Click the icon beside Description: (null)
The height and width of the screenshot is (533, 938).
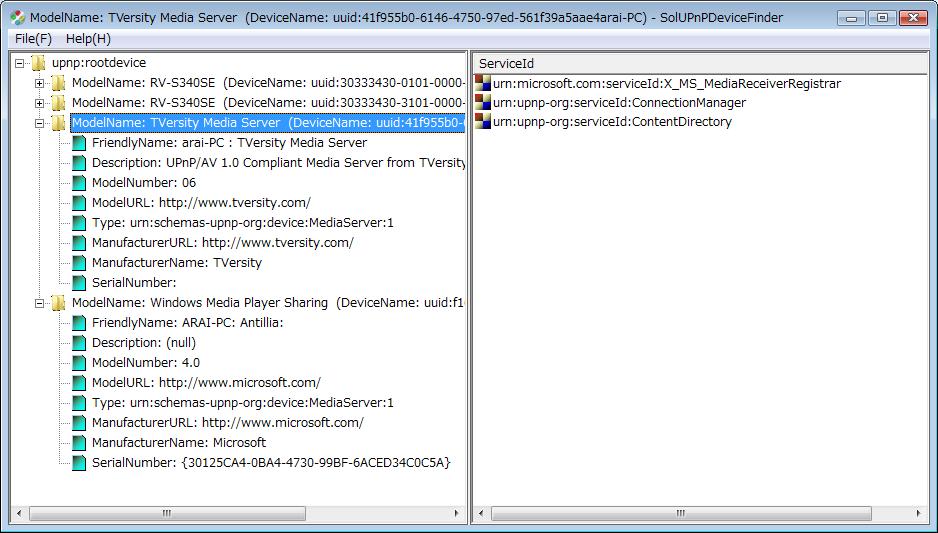(x=79, y=343)
